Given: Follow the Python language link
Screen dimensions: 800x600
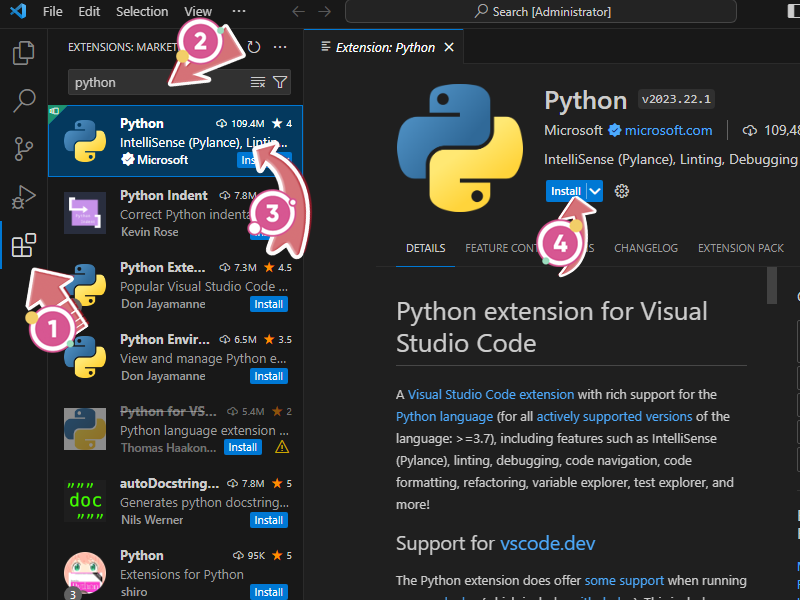Looking at the screenshot, I should 444,416.
